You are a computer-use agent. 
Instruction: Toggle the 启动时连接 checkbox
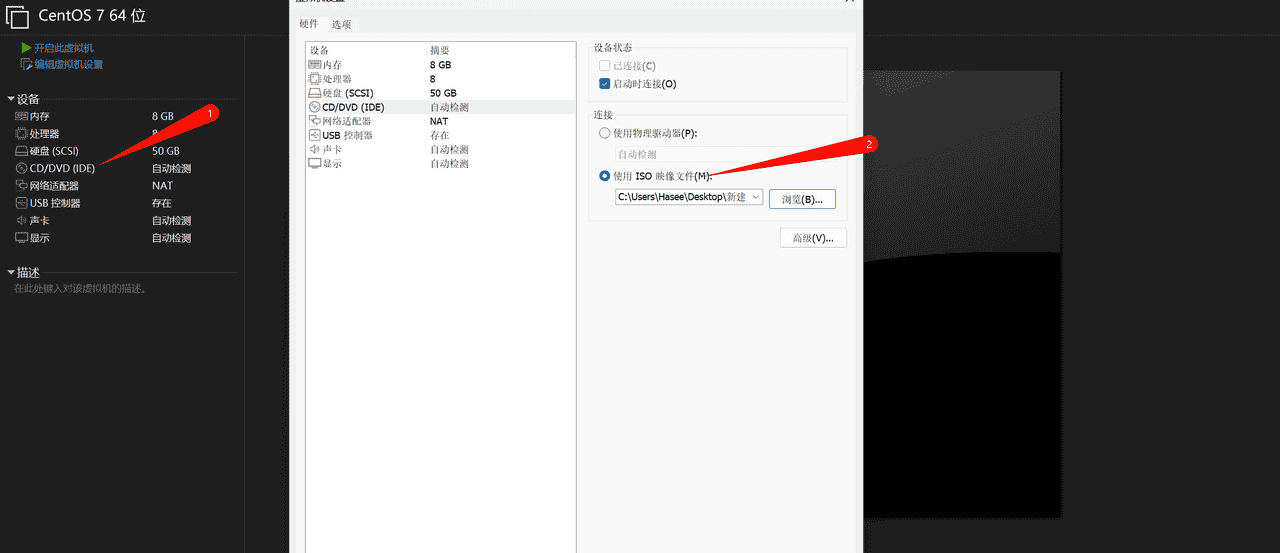point(604,84)
